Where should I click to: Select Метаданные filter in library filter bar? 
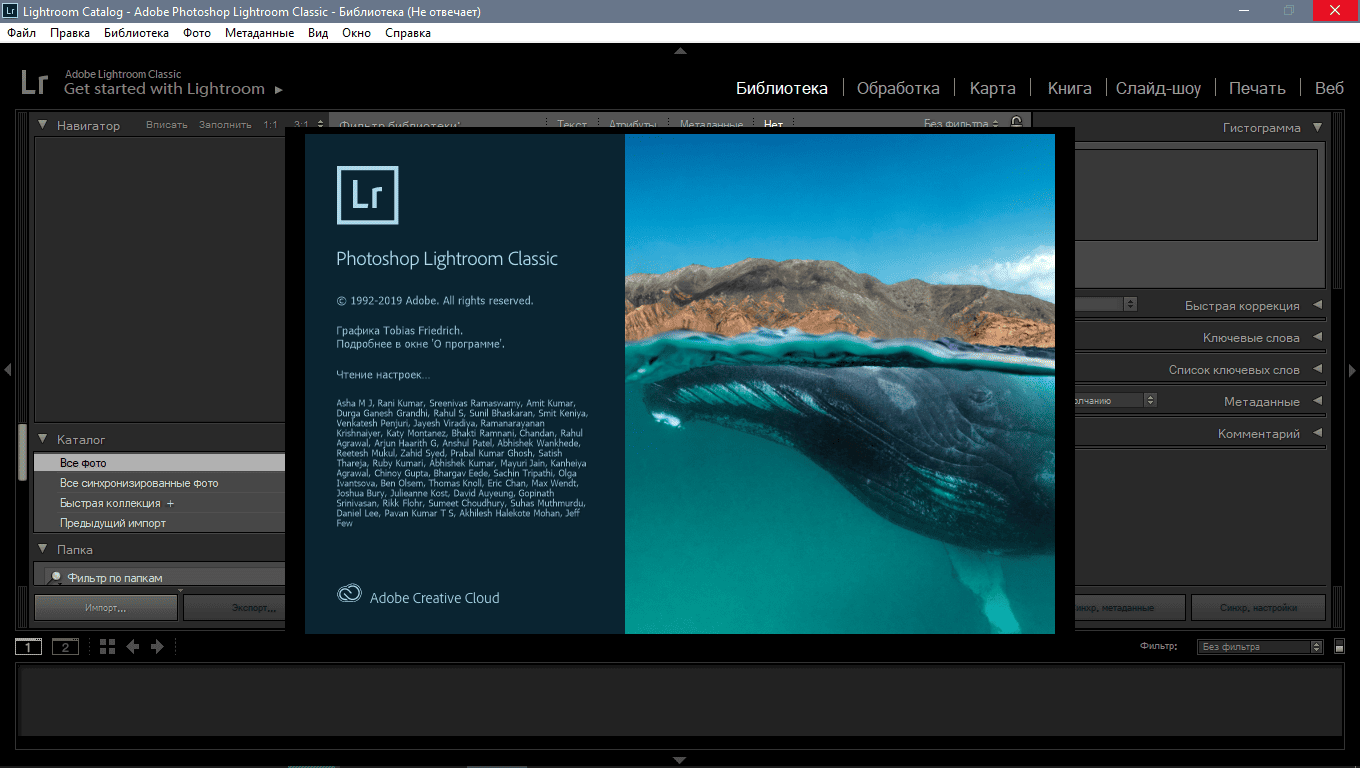(x=711, y=125)
